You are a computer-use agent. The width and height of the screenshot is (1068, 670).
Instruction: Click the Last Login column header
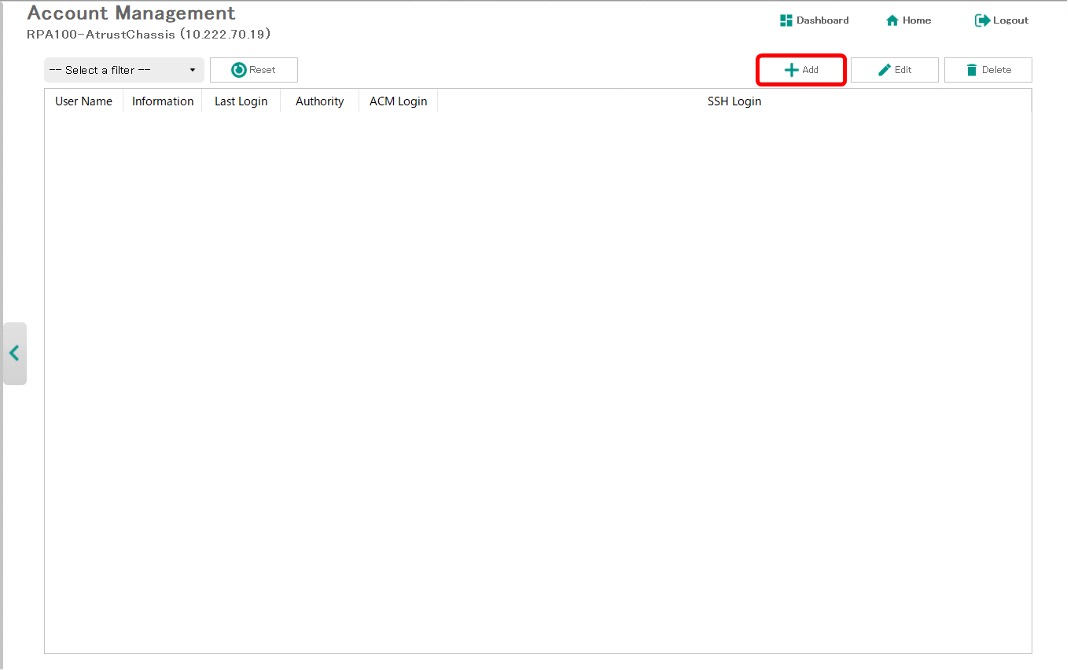[241, 101]
